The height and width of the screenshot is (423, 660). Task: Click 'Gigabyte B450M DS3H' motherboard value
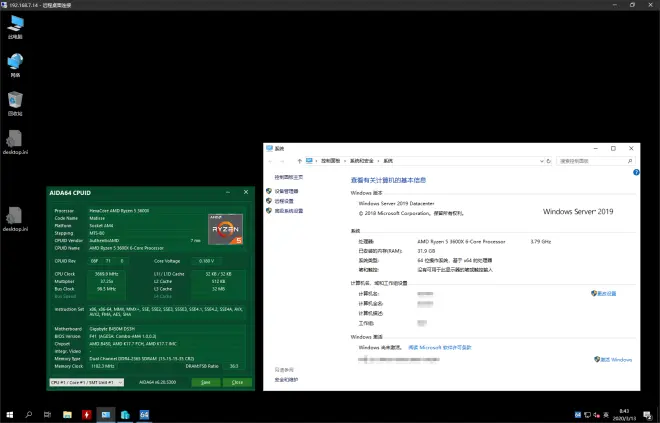click(112, 329)
